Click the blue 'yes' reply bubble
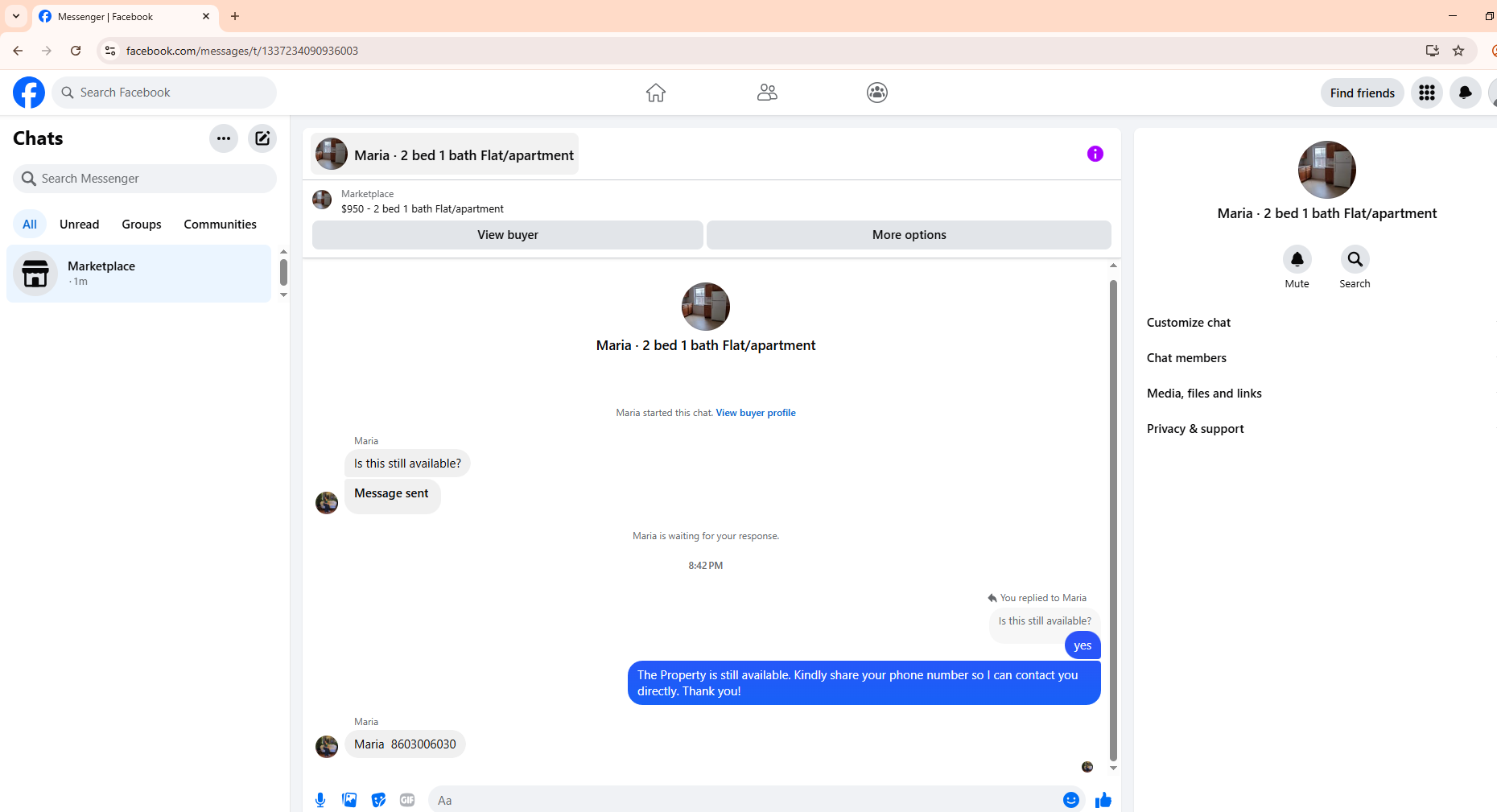1497x812 pixels. pos(1083,645)
